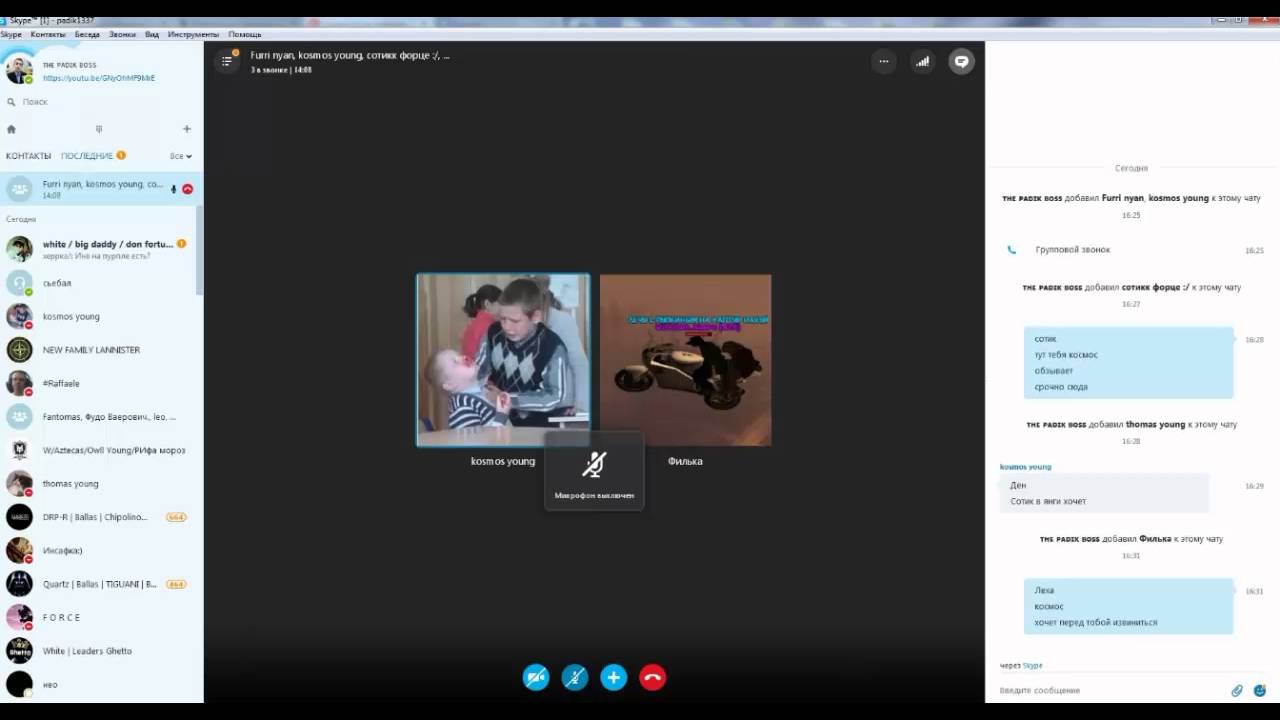Hide the chat panel with the speech bubble icon
1280x720 pixels.
tap(961, 61)
